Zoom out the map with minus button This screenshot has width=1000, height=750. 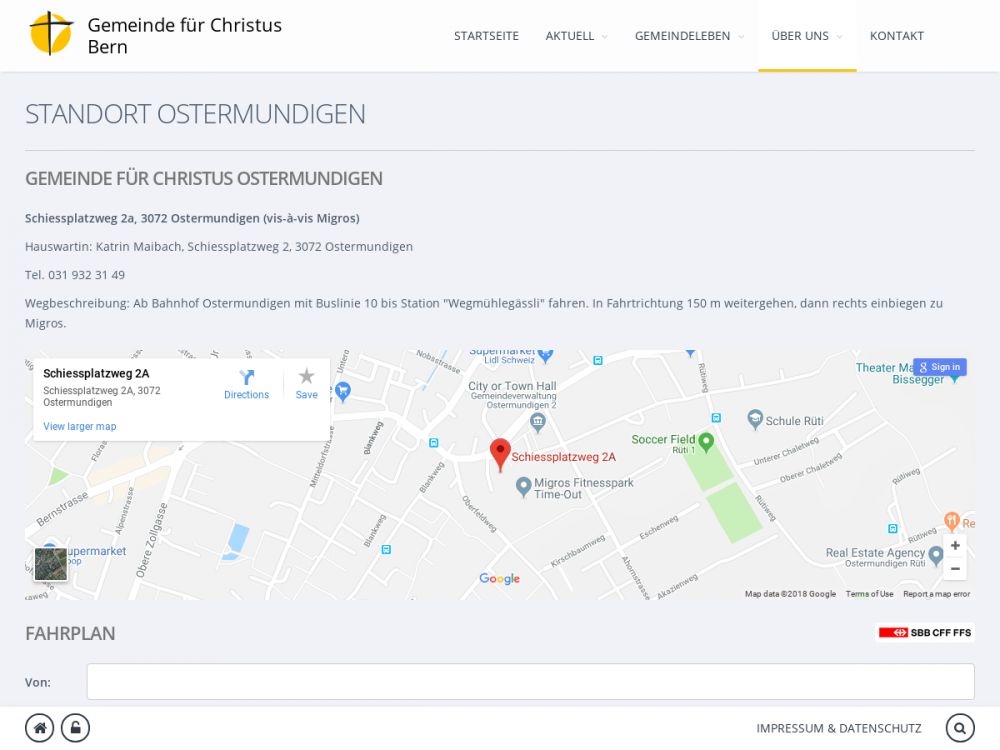click(955, 568)
